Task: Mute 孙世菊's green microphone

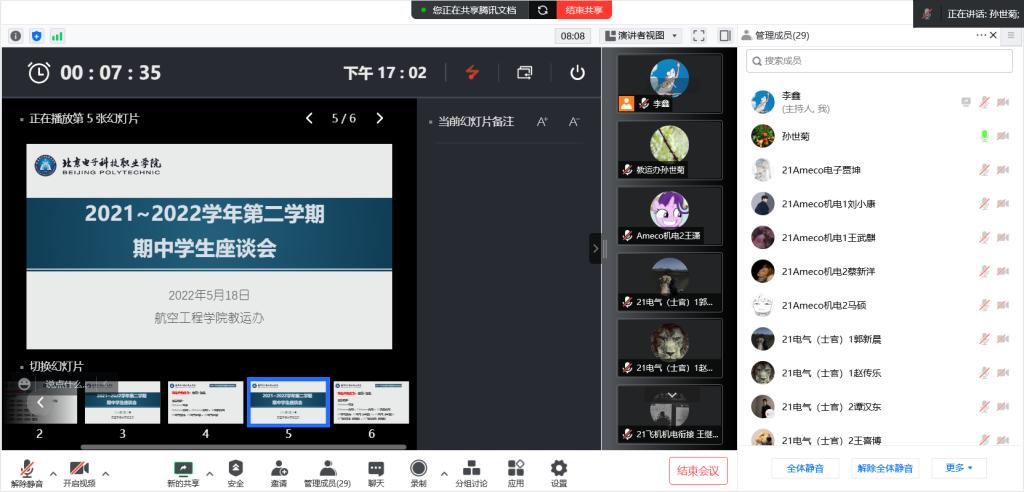Action: (x=983, y=136)
